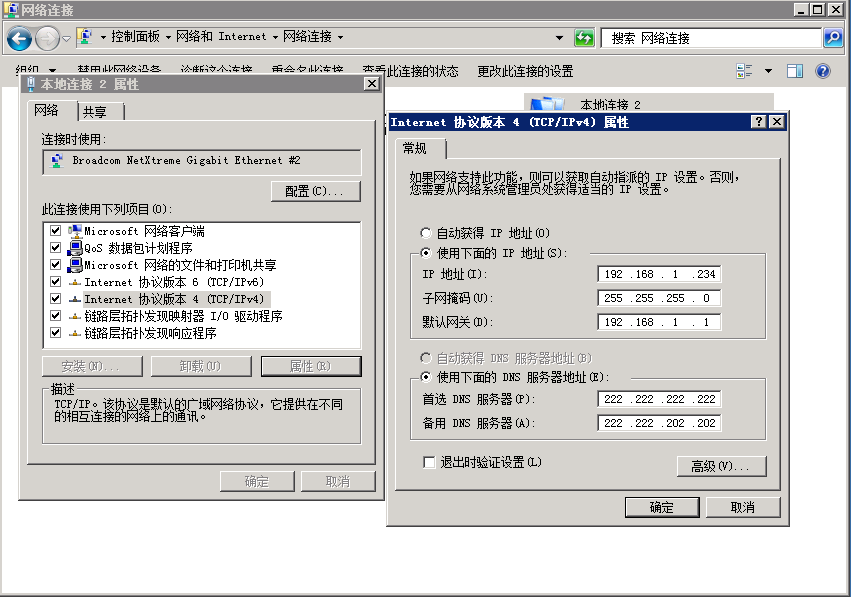Click the change view icon in toolbar
The image size is (851, 597).
pyautogui.click(x=744, y=71)
